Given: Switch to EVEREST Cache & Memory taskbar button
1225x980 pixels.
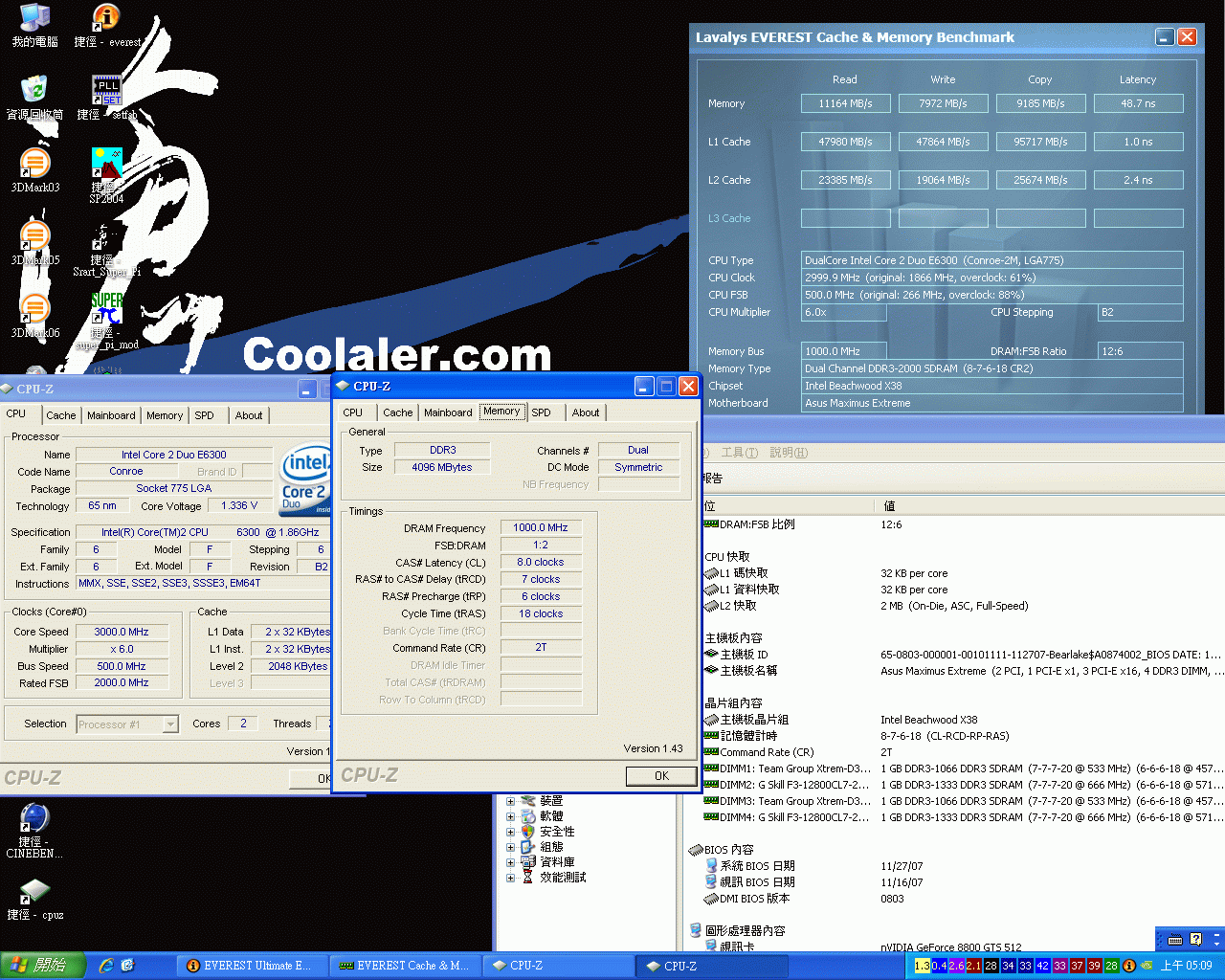Looking at the screenshot, I should click(406, 966).
